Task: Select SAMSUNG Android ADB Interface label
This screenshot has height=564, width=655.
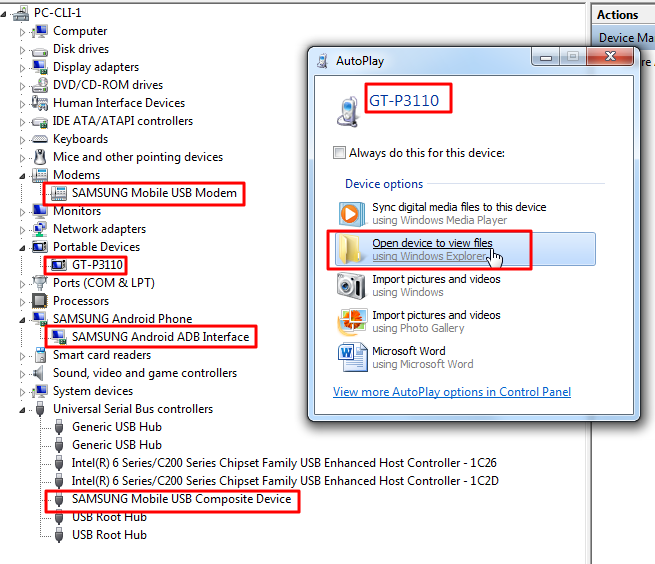Action: [160, 337]
